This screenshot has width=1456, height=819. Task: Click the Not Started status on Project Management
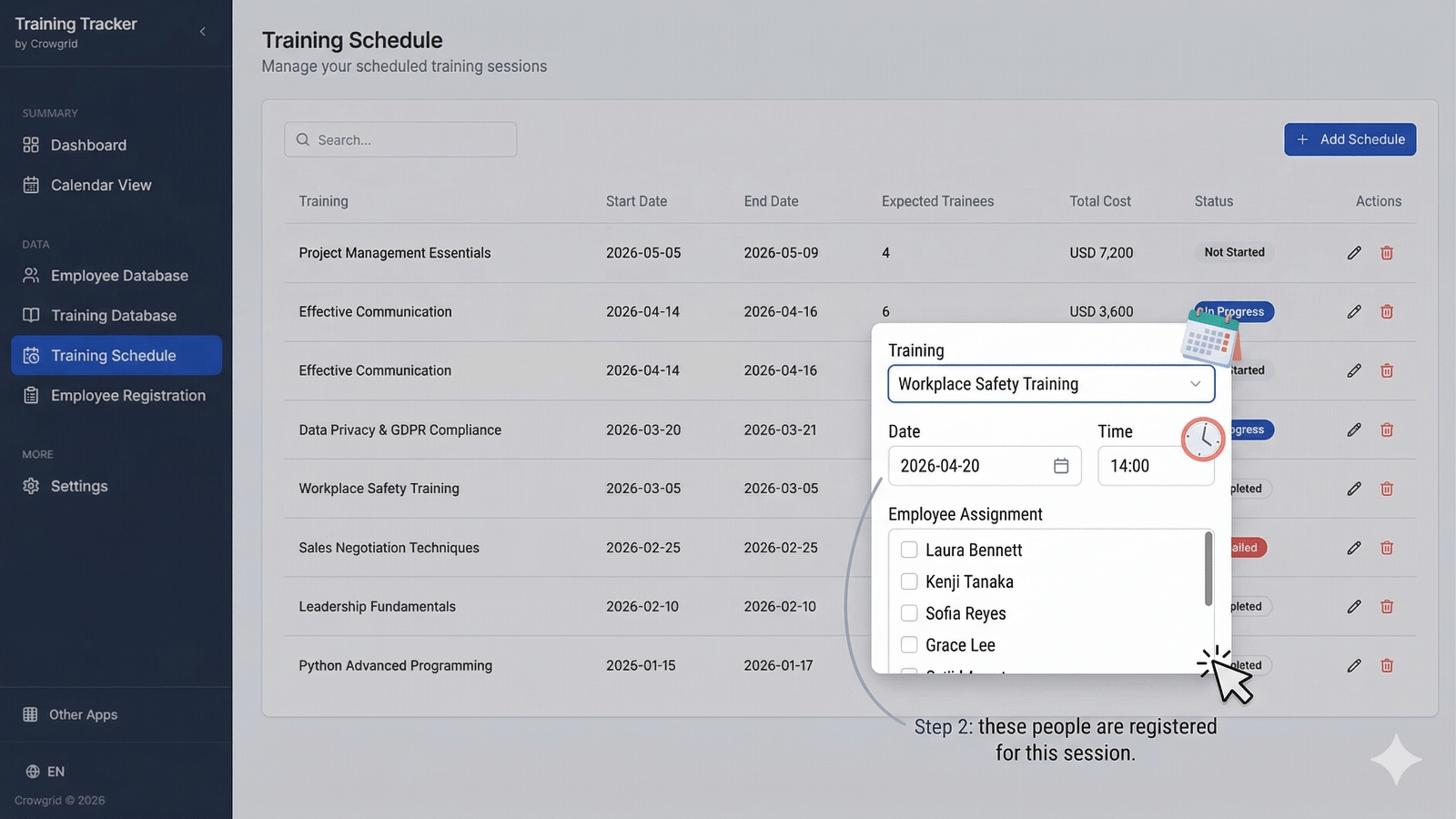(x=1234, y=252)
